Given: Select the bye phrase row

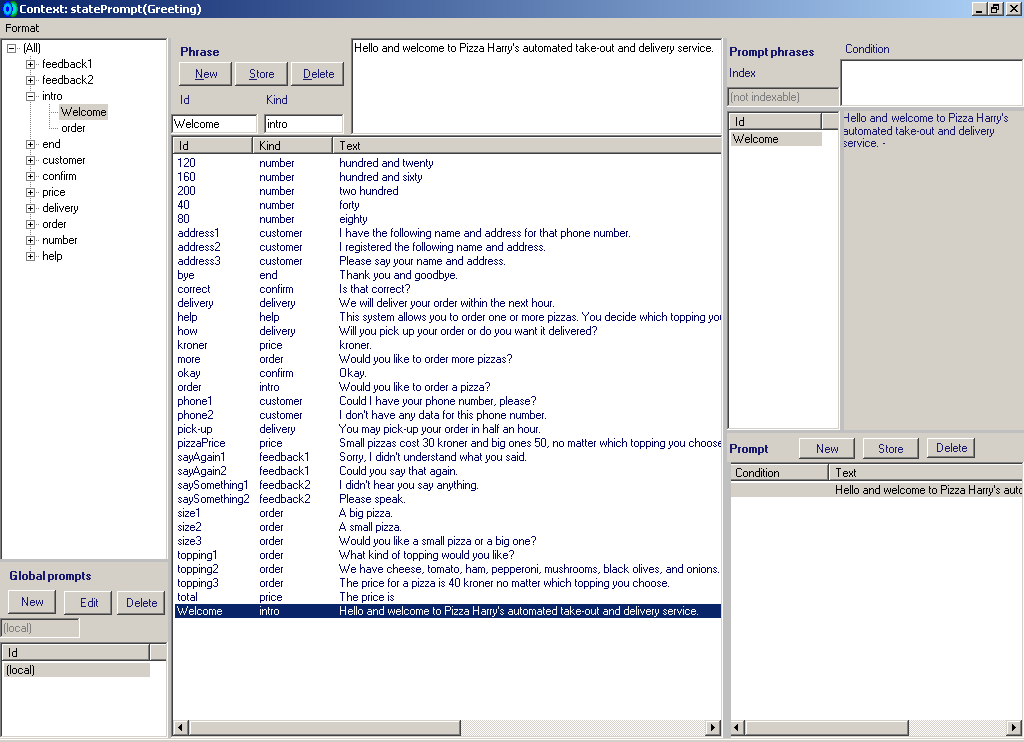Looking at the screenshot, I should 448,275.
